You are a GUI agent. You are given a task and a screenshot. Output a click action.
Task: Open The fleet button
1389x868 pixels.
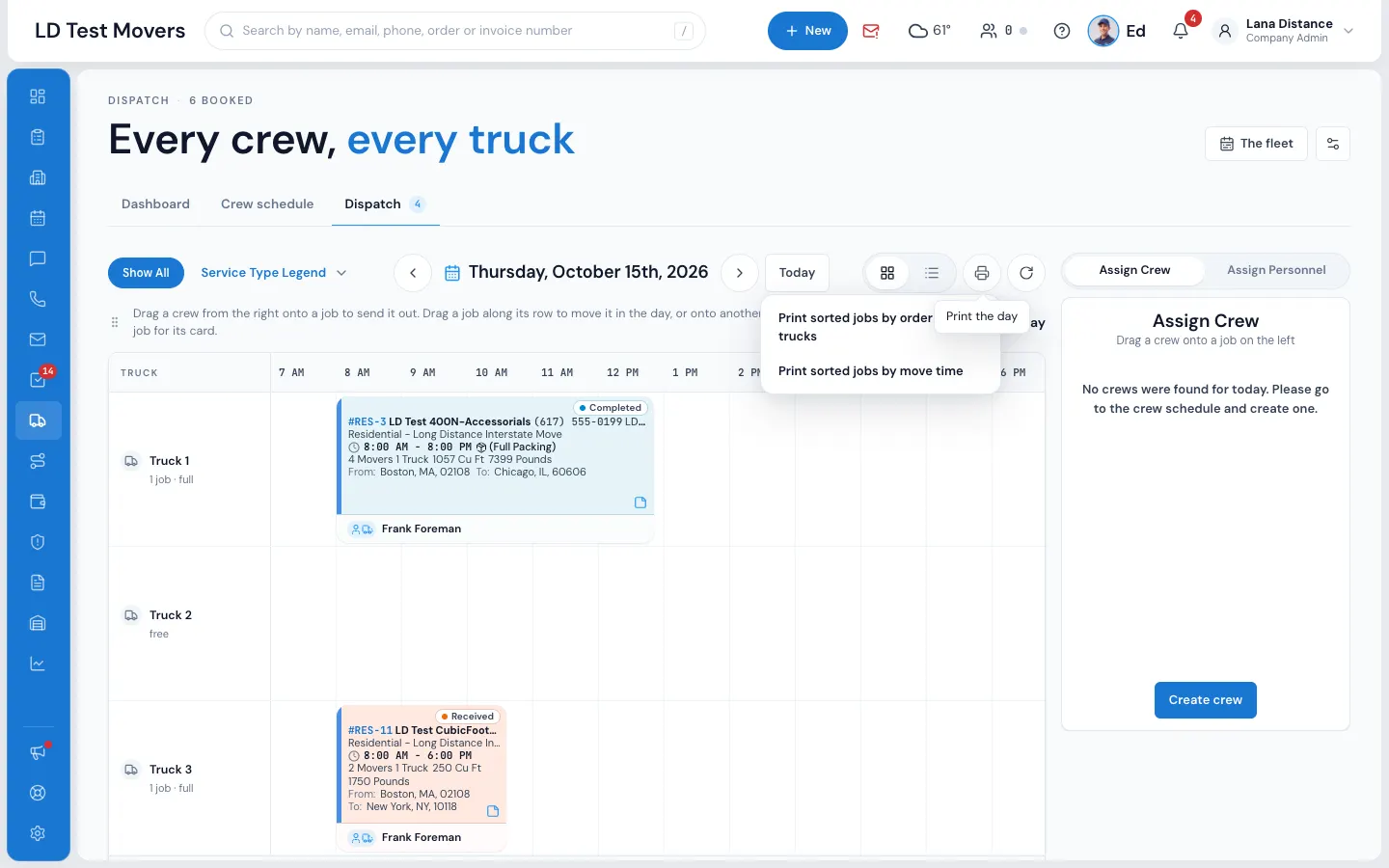[x=1257, y=144]
